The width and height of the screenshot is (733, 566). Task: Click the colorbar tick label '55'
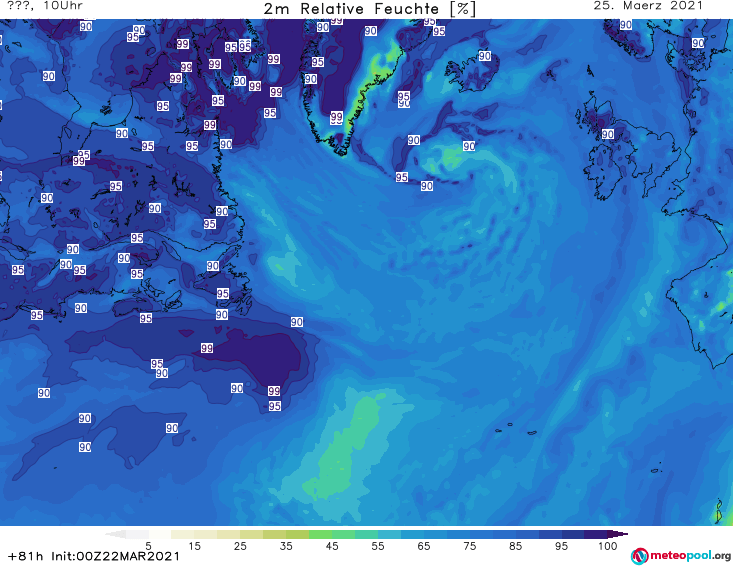coord(378,546)
